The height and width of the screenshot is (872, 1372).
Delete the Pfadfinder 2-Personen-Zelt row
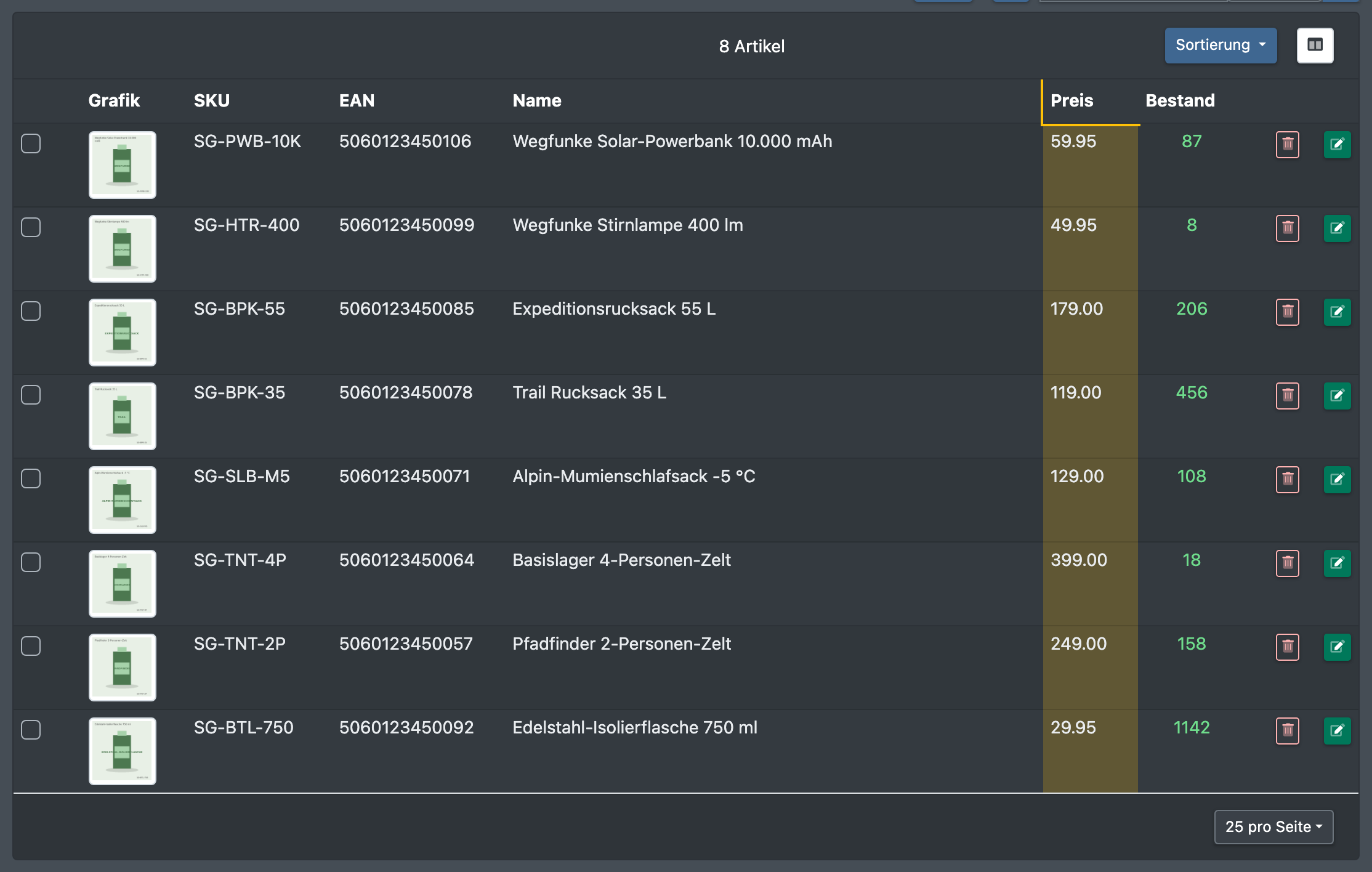pos(1287,647)
